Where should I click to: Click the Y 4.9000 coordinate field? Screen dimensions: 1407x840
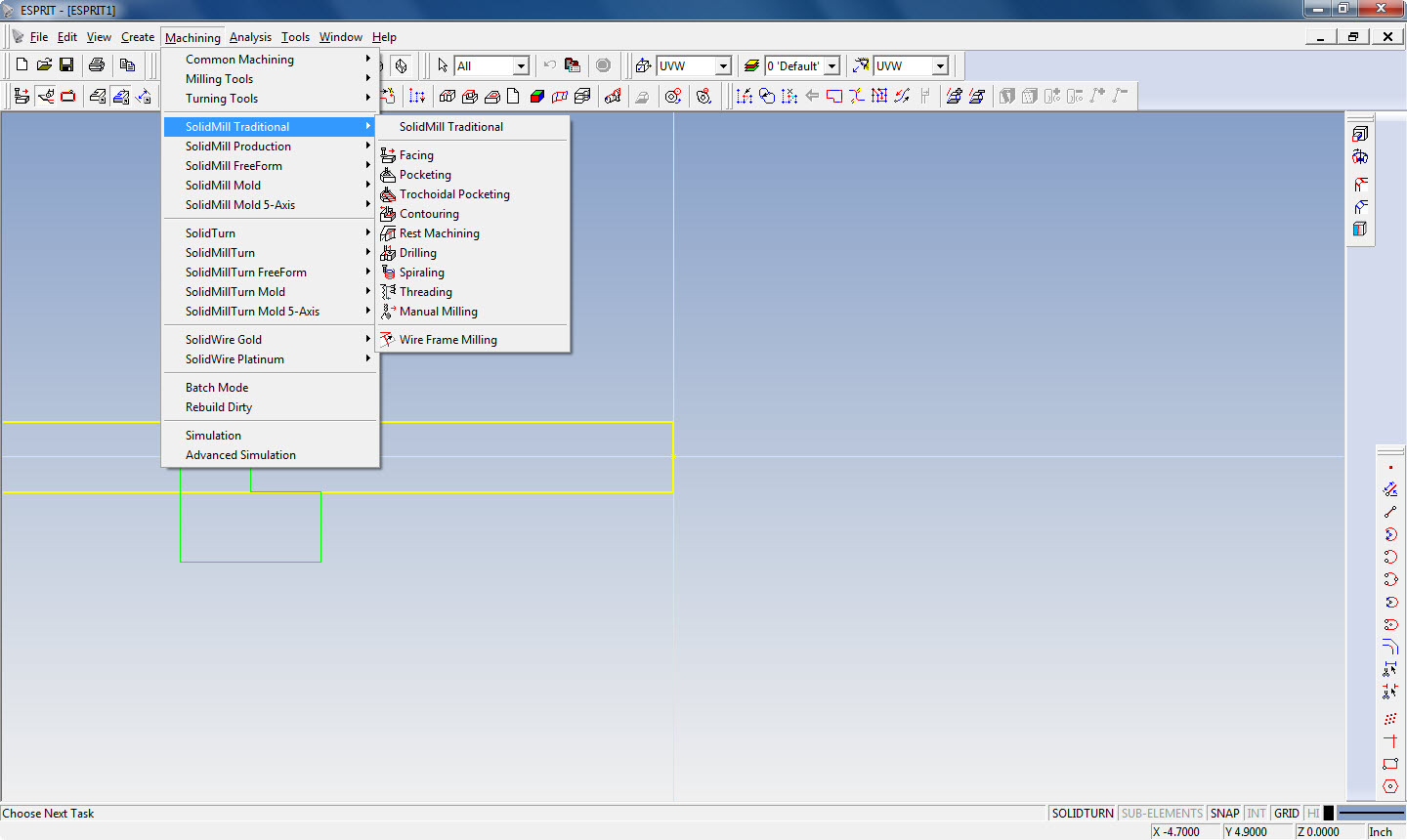[1258, 831]
